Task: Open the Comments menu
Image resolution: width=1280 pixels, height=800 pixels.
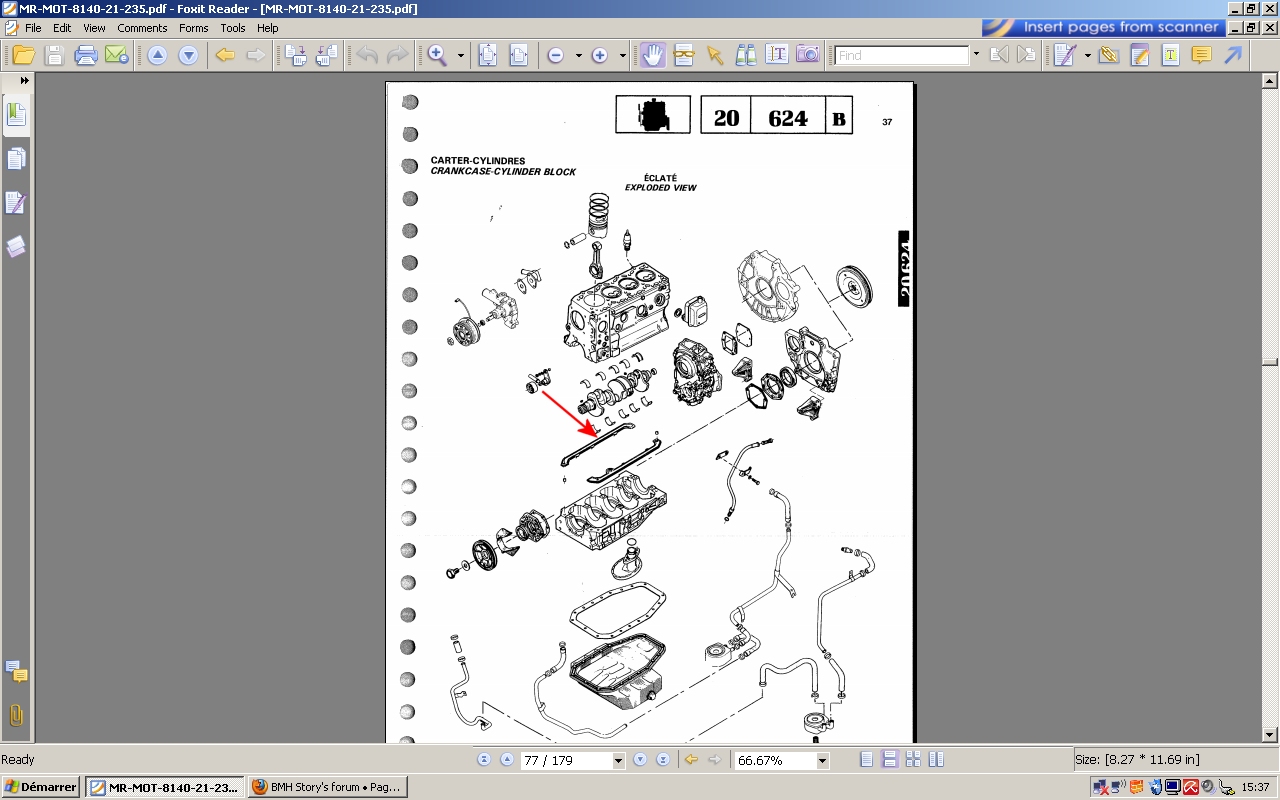Action: [x=142, y=28]
